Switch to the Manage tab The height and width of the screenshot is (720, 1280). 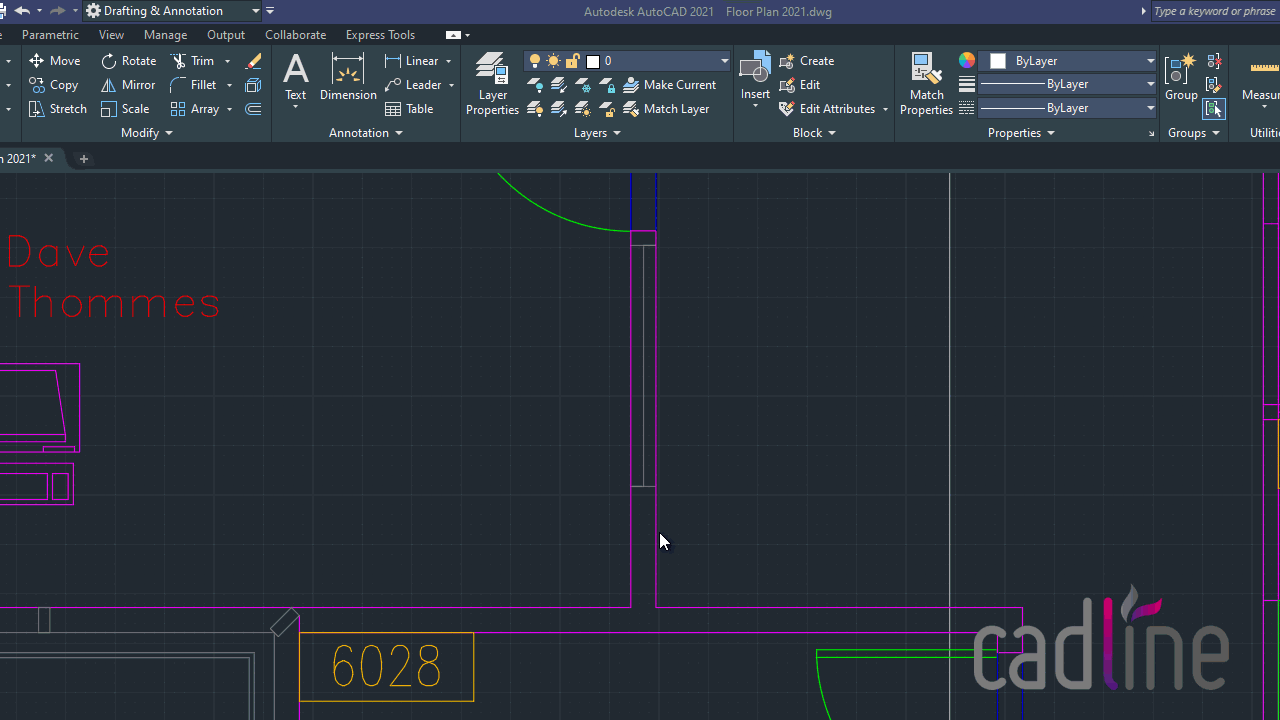[x=165, y=35]
